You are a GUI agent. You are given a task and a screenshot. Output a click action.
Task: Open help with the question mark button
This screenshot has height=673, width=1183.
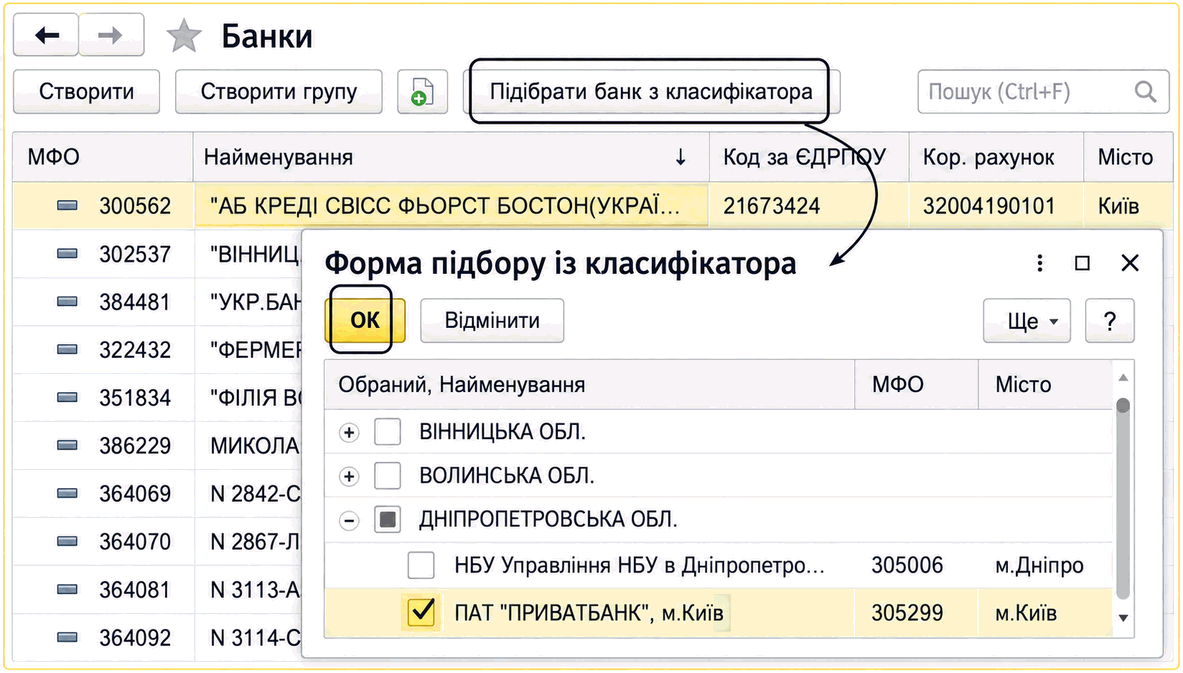[x=1110, y=321]
